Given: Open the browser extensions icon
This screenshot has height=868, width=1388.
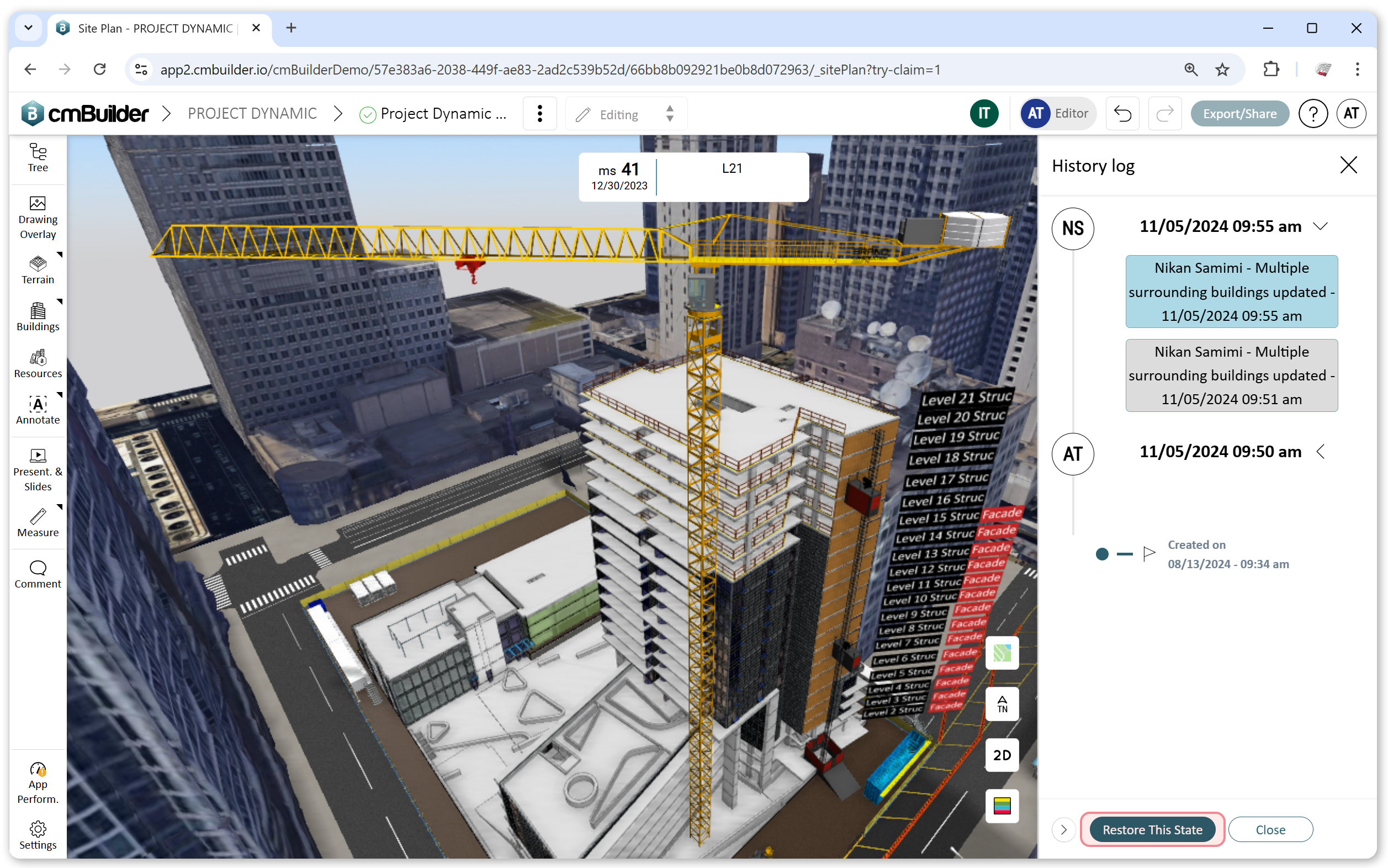Looking at the screenshot, I should [x=1271, y=70].
